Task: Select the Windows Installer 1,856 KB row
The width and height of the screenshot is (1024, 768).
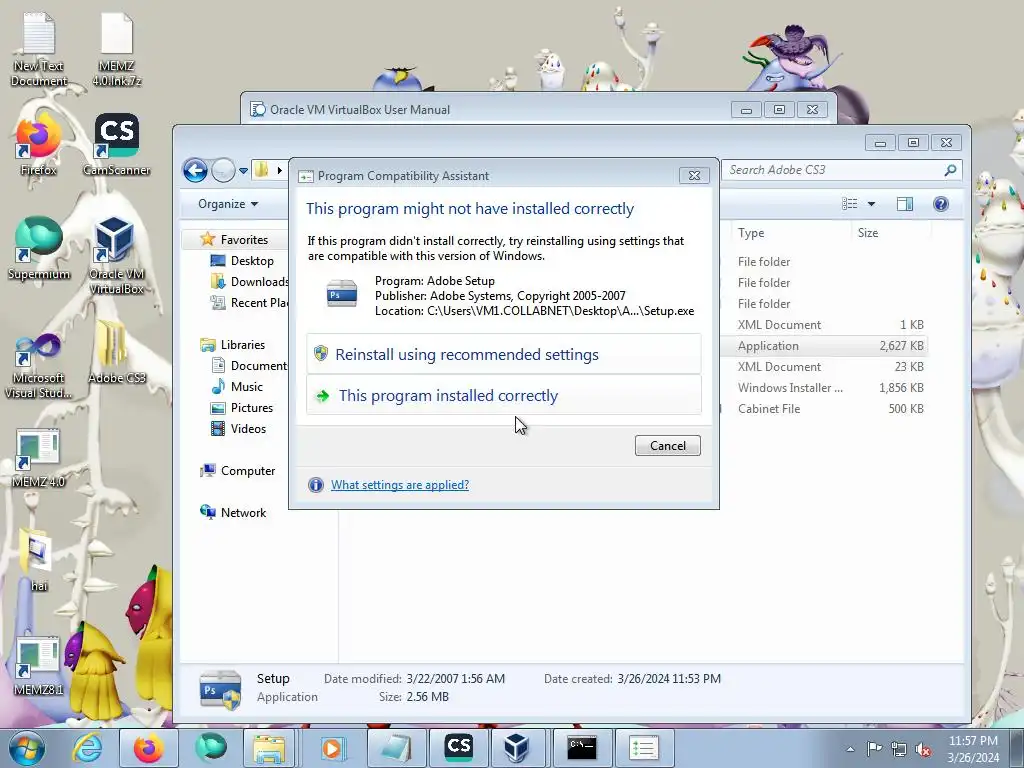Action: click(824, 387)
